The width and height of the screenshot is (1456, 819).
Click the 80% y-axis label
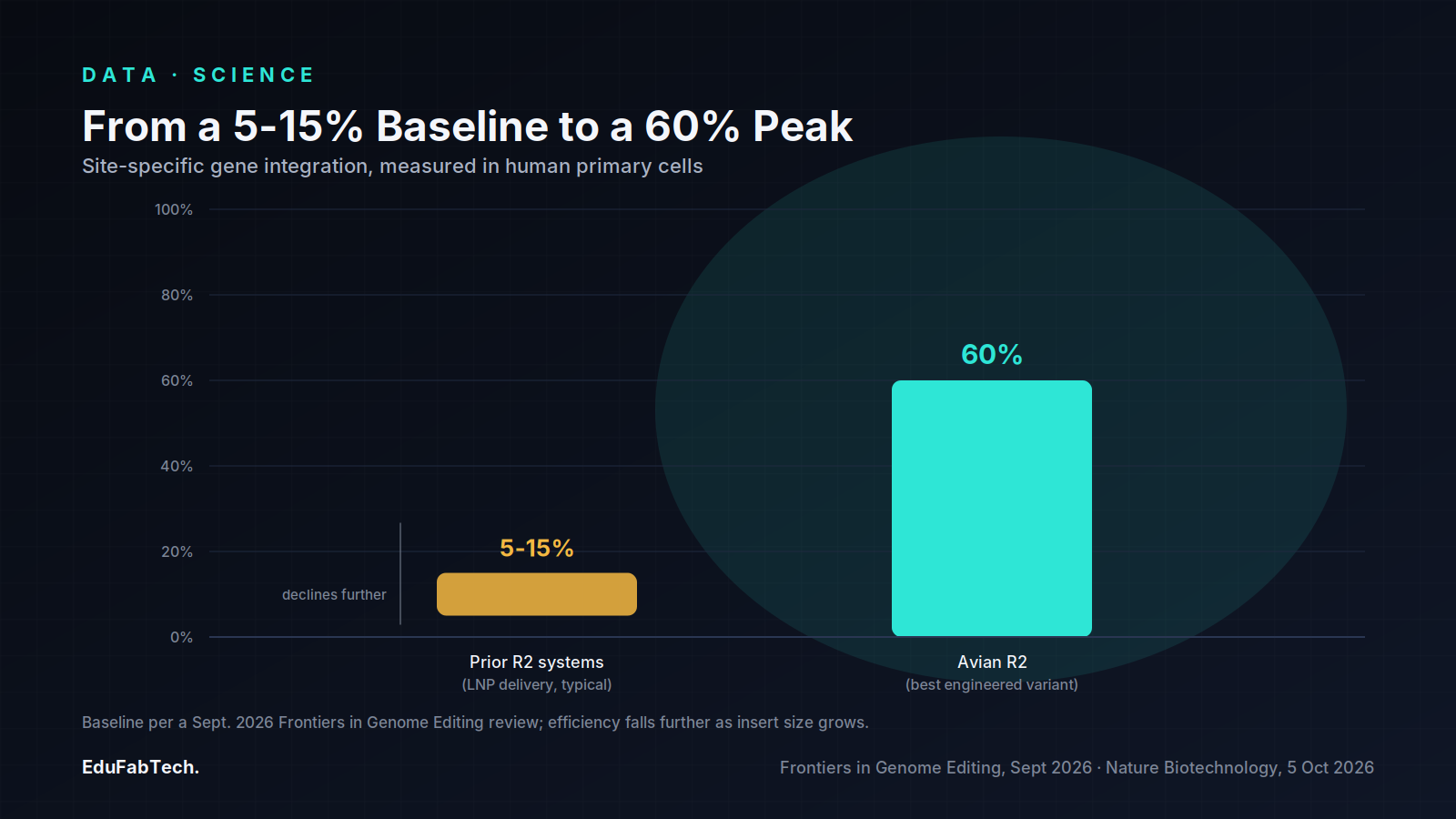click(177, 295)
